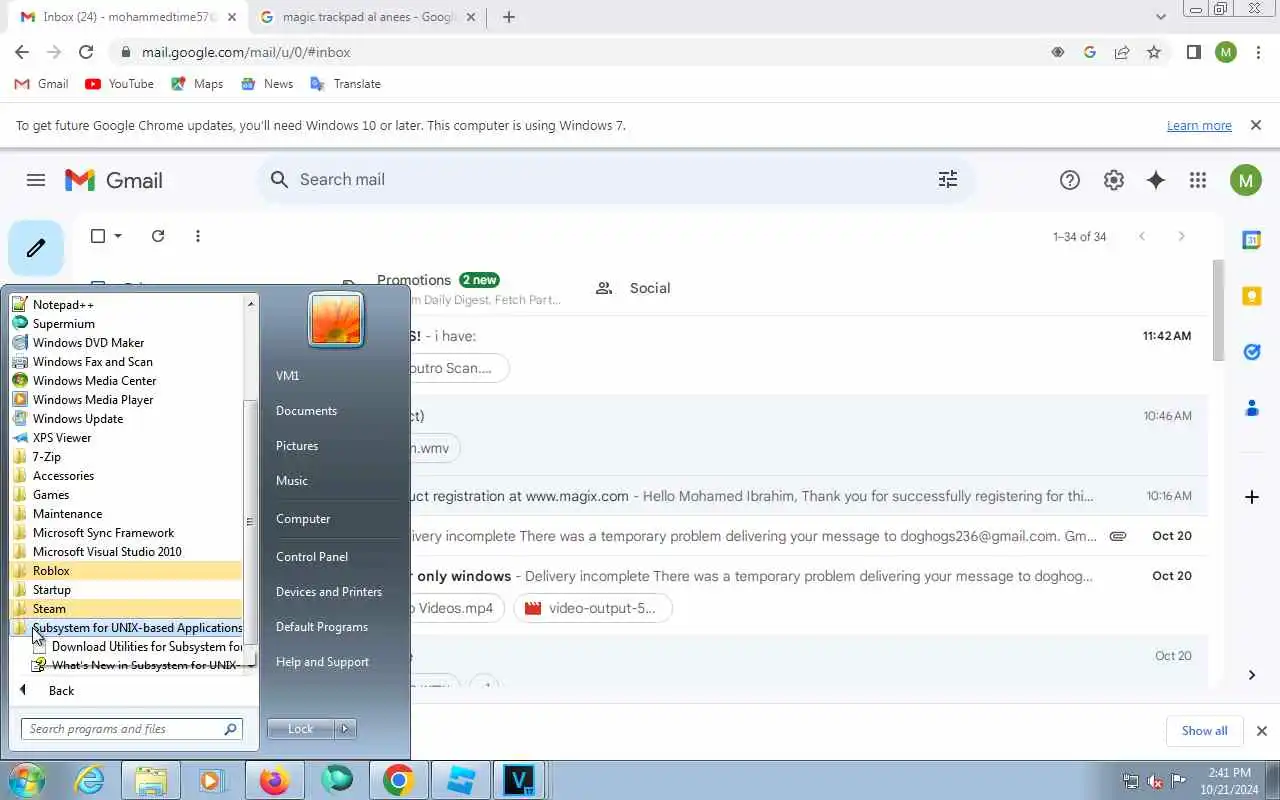Open Google Keep side panel icon
The image size is (1280, 800).
point(1252,296)
